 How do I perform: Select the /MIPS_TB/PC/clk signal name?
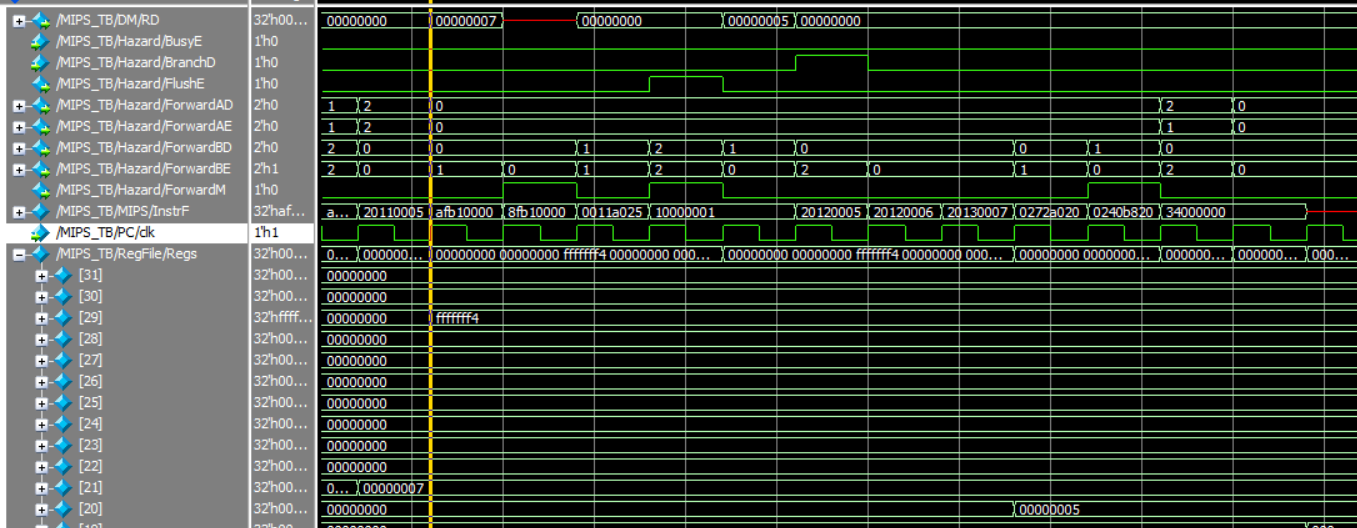click(x=104, y=232)
